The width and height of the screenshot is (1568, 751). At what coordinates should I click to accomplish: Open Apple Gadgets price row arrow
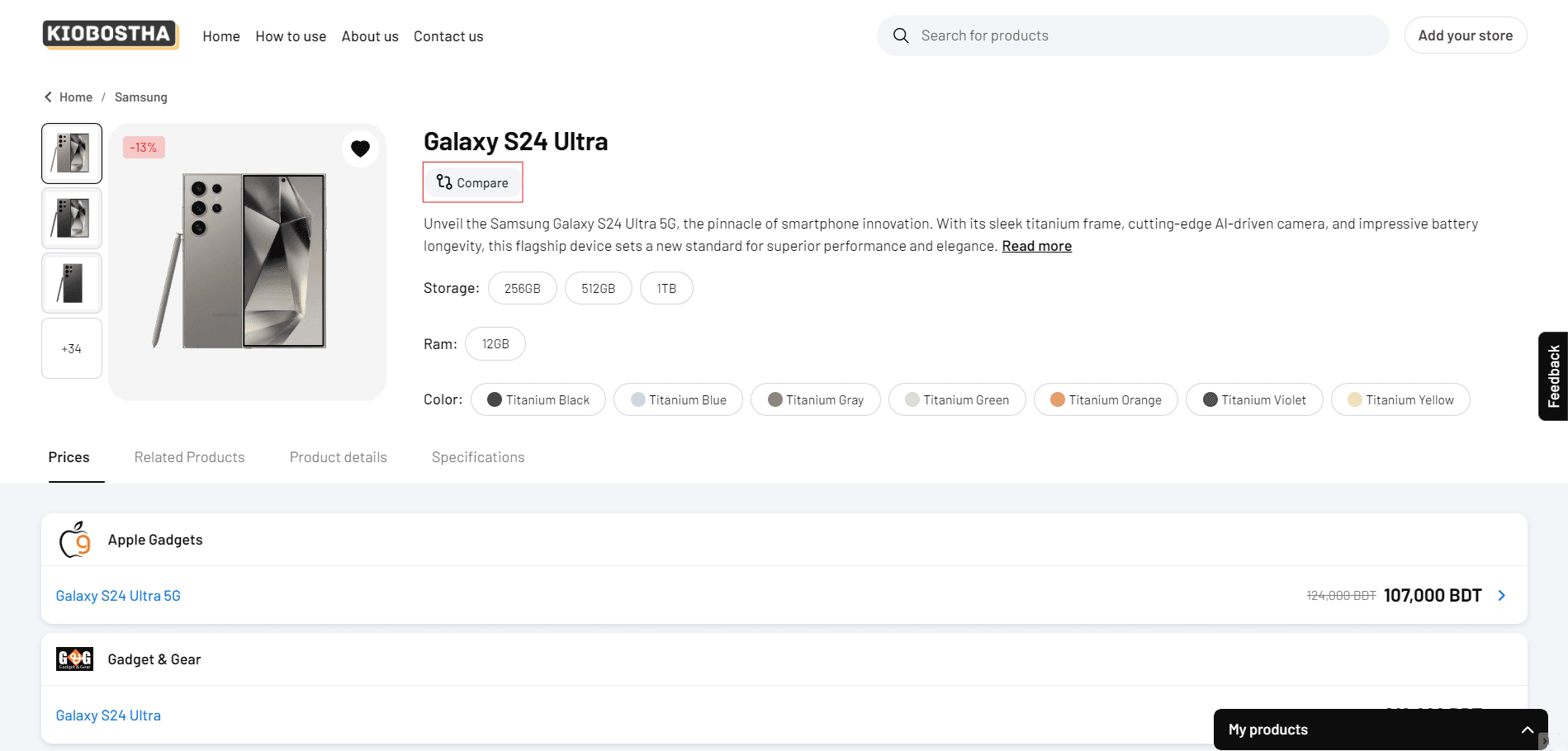[1501, 596]
